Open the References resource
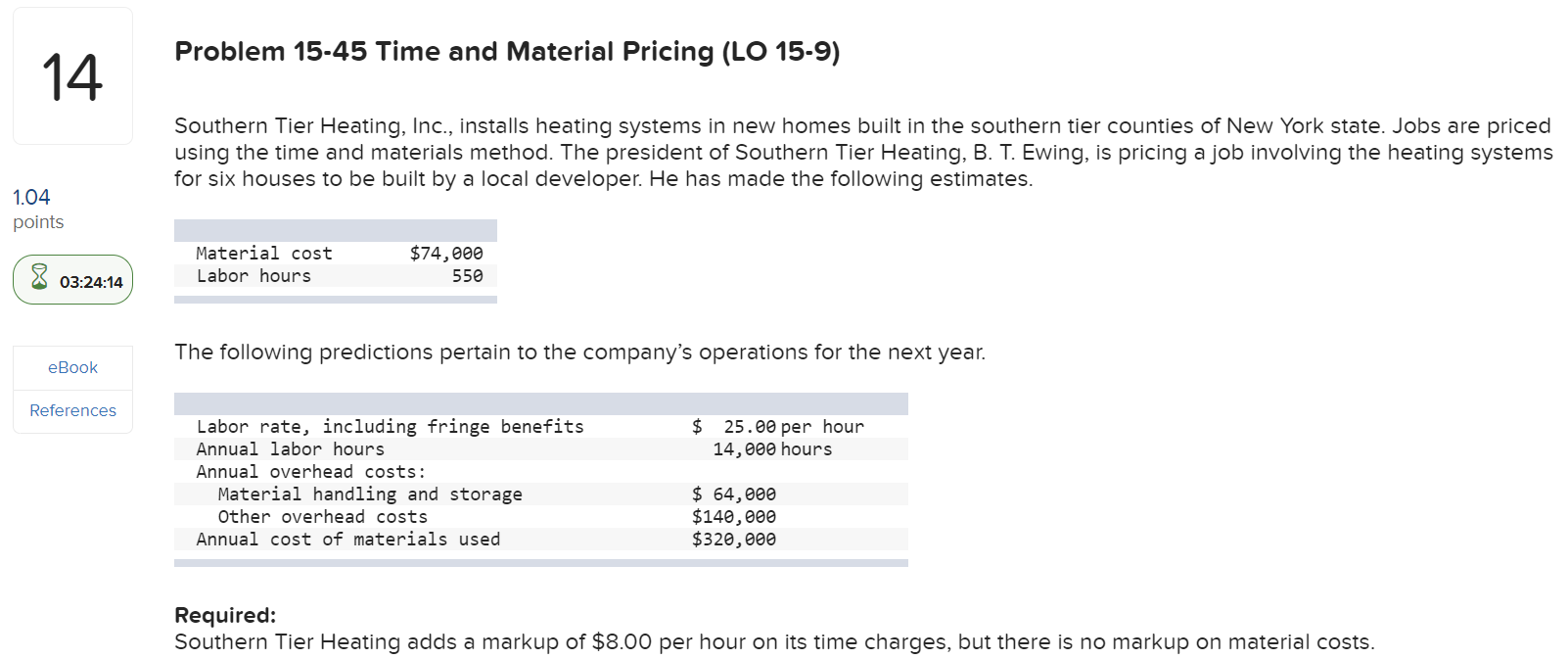1568x659 pixels. click(x=72, y=410)
